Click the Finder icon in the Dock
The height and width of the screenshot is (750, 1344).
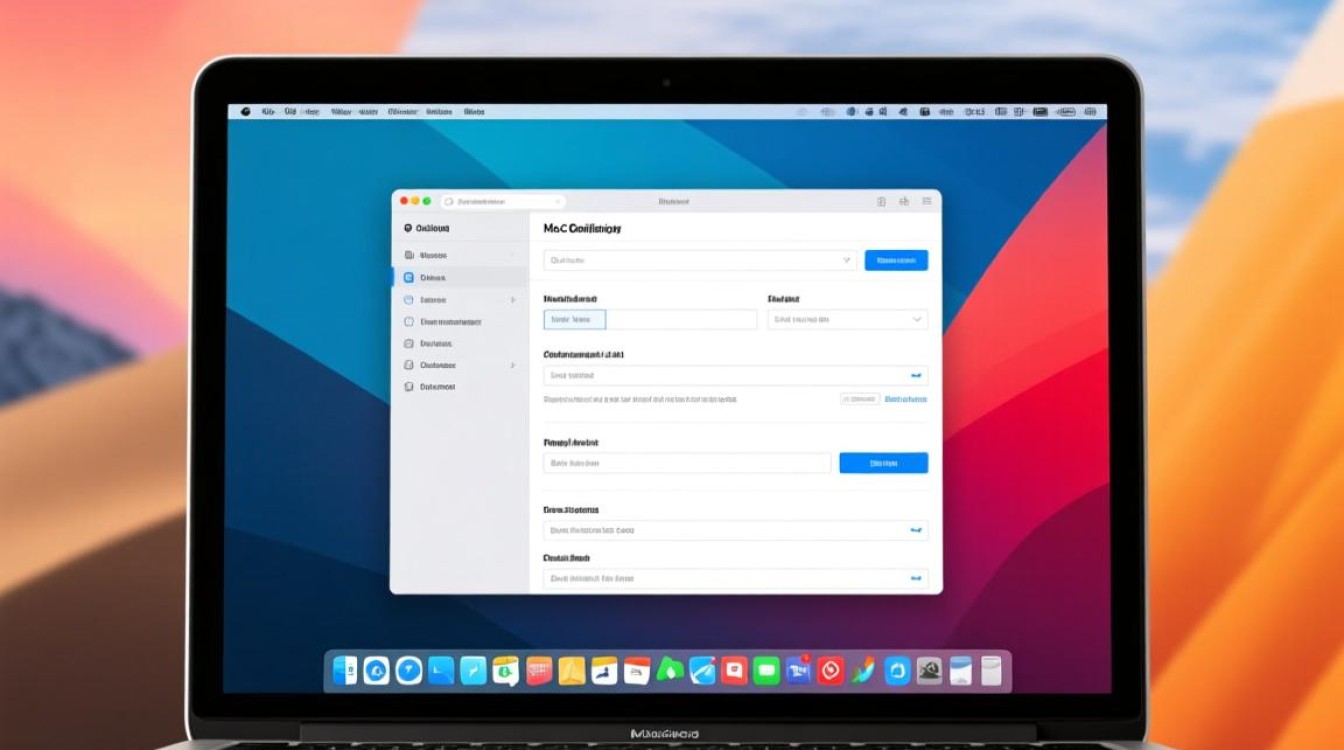pos(345,671)
